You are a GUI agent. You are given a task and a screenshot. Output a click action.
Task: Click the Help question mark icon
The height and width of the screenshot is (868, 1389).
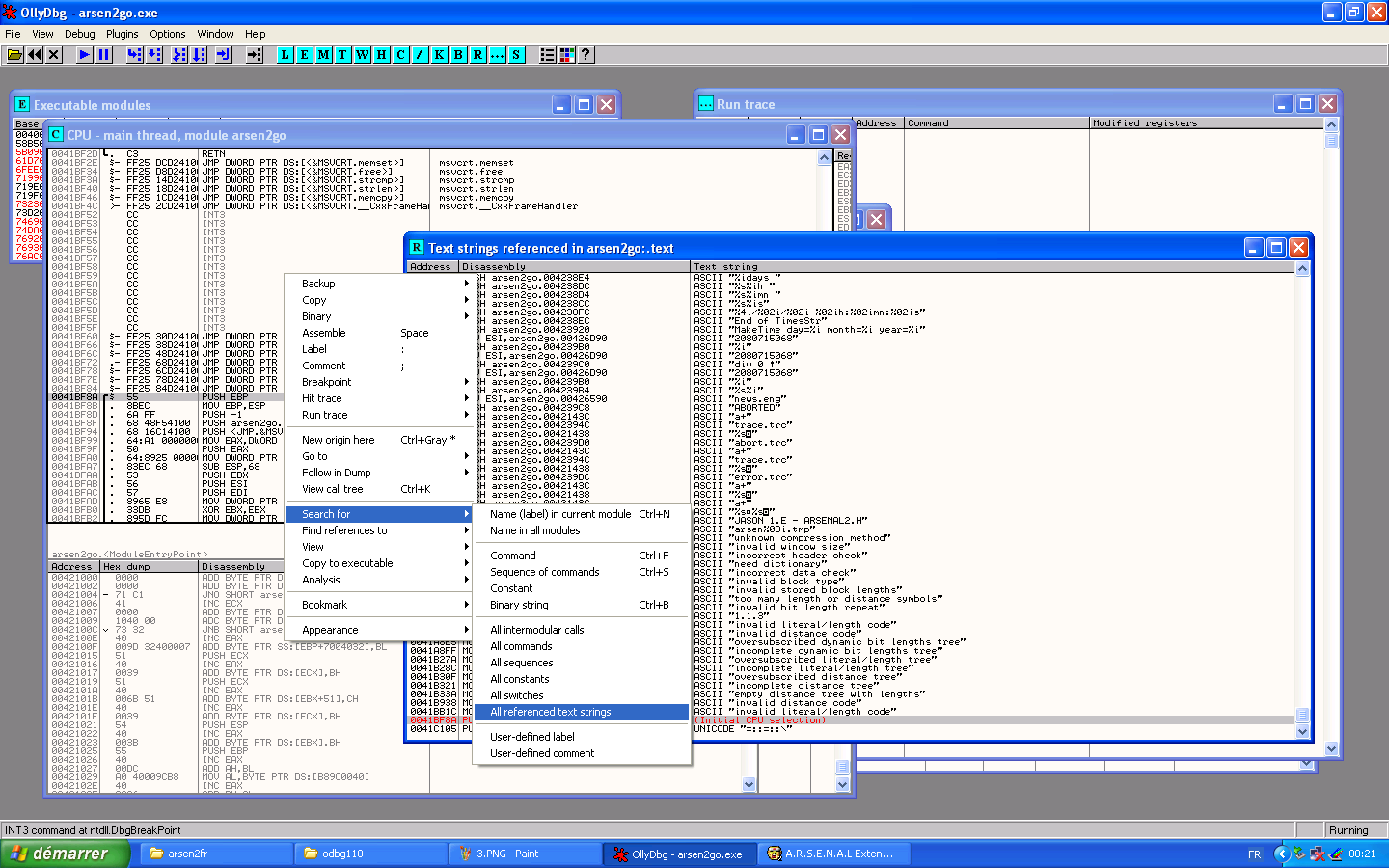[x=586, y=55]
